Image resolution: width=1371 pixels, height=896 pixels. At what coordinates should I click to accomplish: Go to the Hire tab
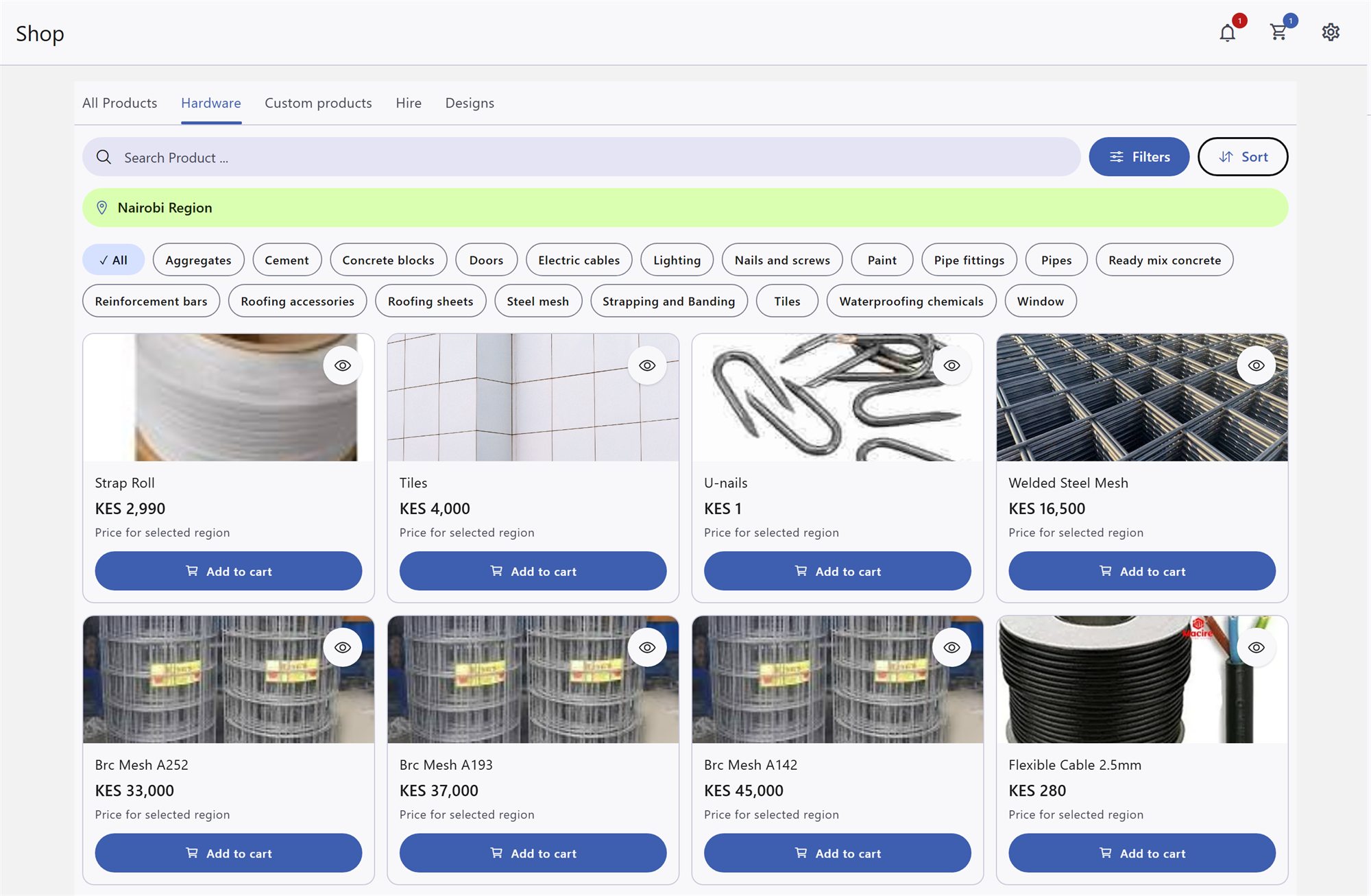coord(409,103)
